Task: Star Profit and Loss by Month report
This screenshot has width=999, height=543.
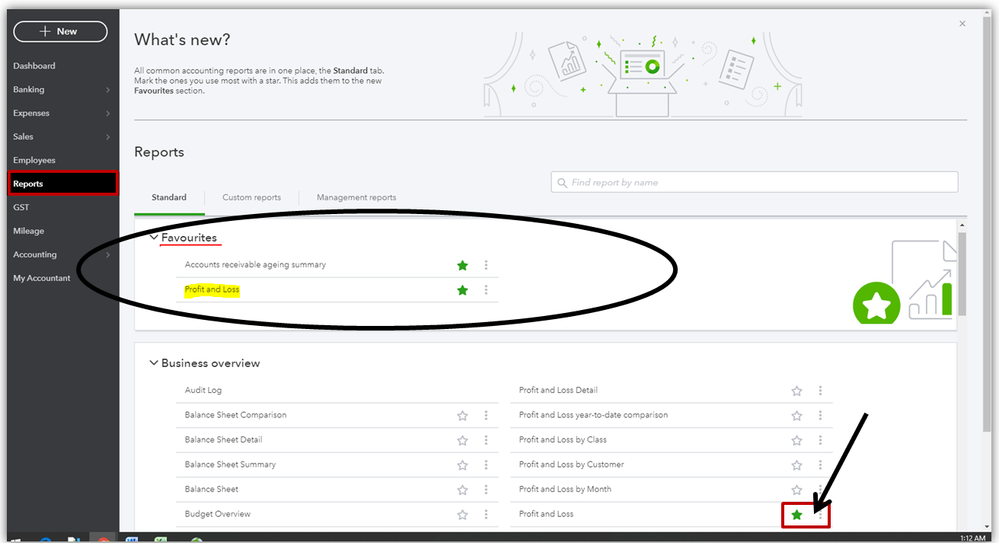Action: [x=796, y=490]
